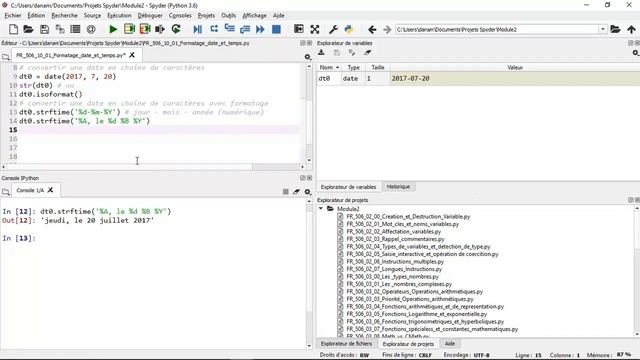Browse editor tabs icon
This screenshot has height=360, width=640.
click(6, 57)
